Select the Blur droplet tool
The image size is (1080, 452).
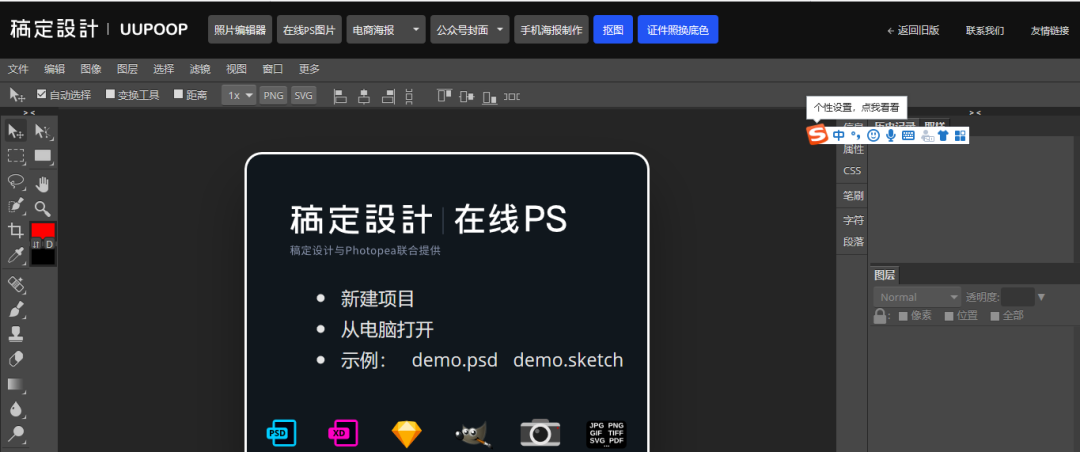click(x=16, y=409)
